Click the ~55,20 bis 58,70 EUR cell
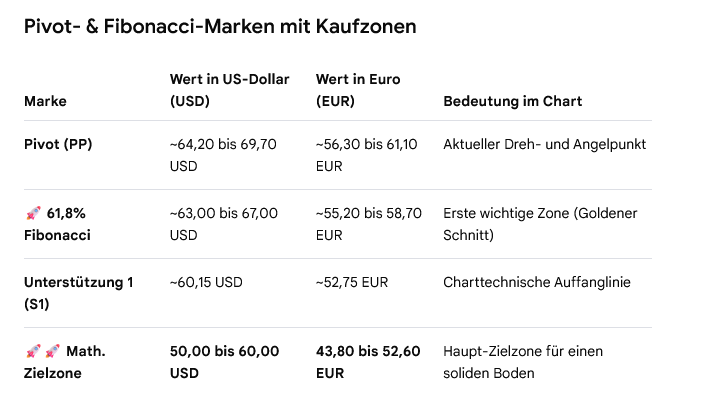Screen dimensions: 706x408 pyautogui.click(x=369, y=224)
